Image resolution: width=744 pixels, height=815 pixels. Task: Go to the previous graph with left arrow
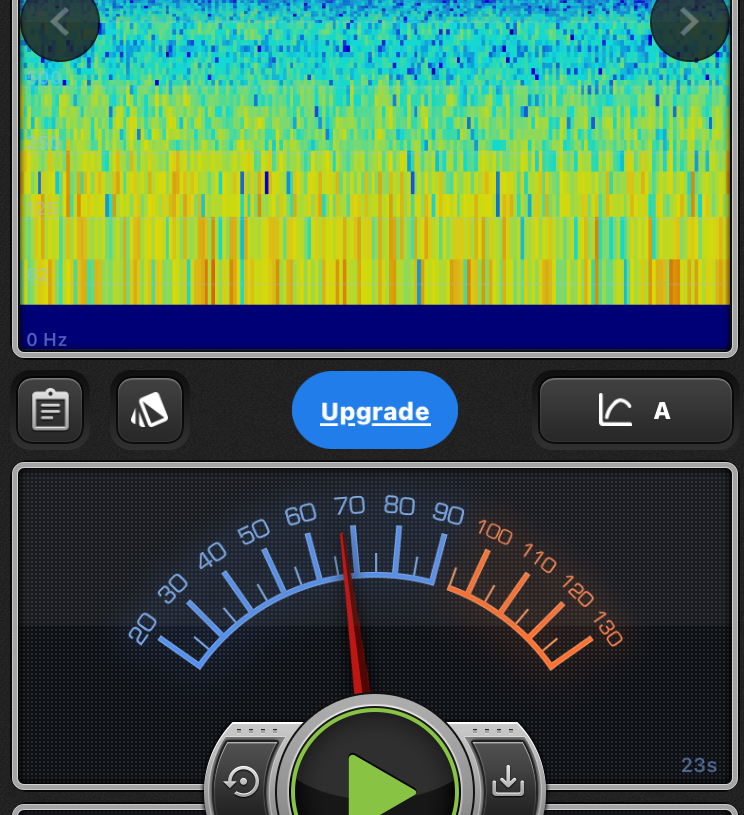coord(60,22)
